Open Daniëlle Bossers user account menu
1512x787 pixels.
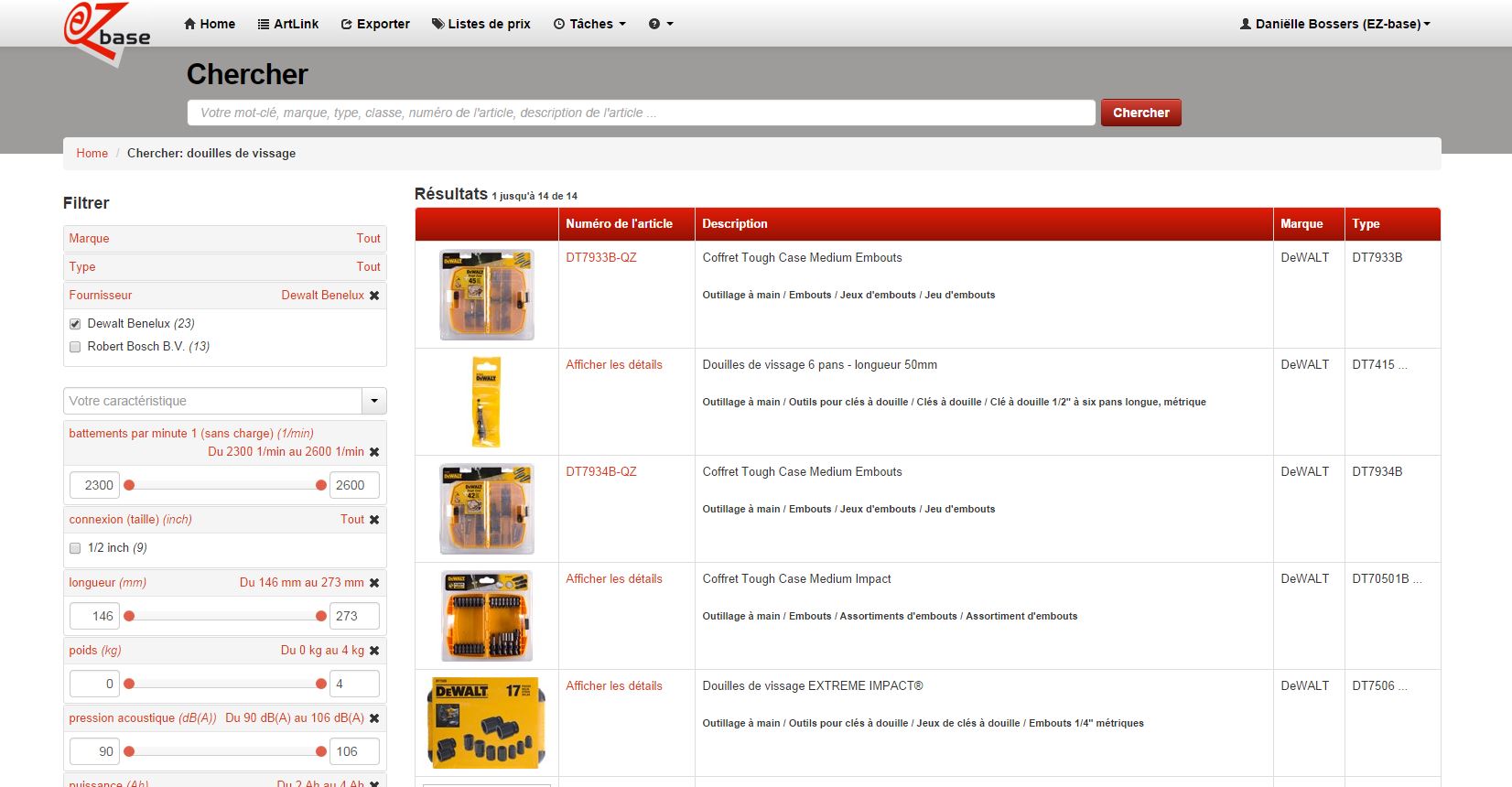(x=1334, y=24)
